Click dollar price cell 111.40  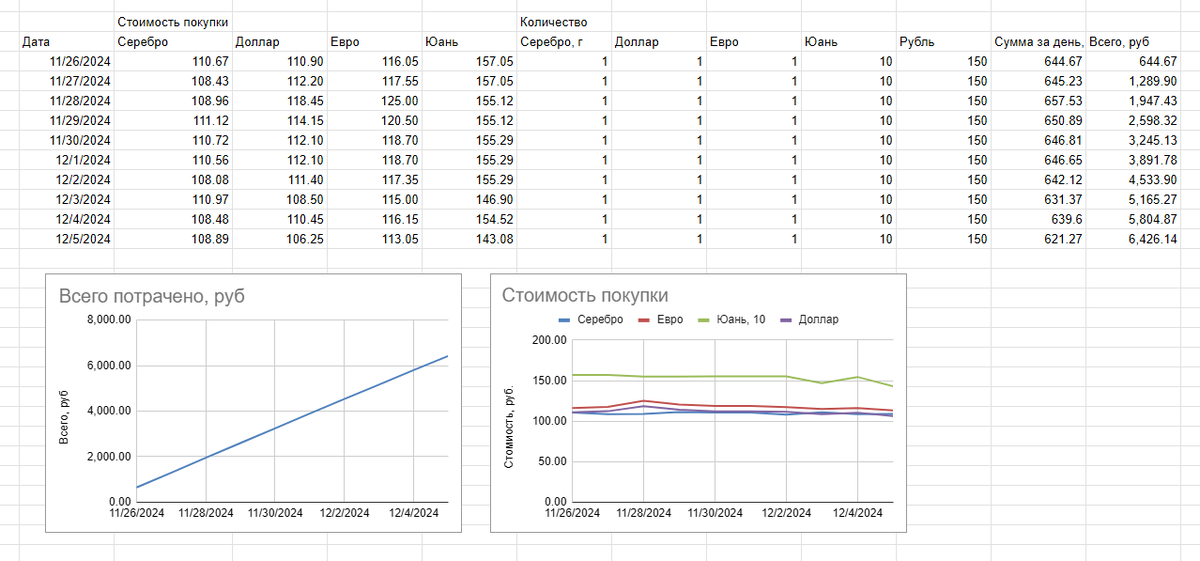click(278, 180)
